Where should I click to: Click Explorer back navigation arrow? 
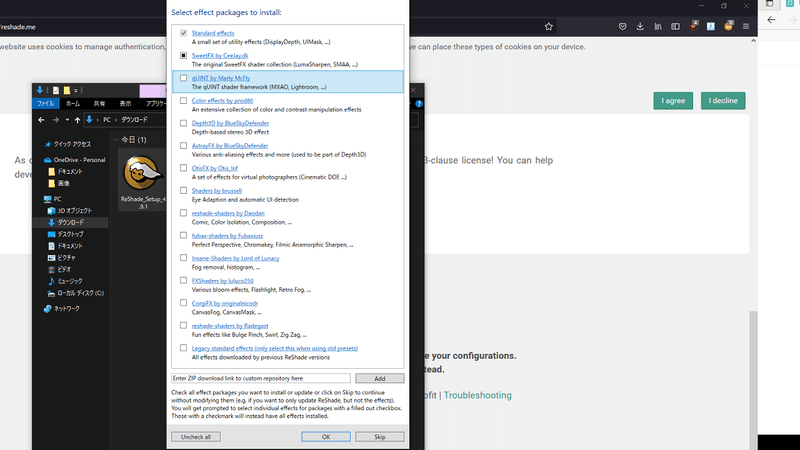(x=41, y=120)
